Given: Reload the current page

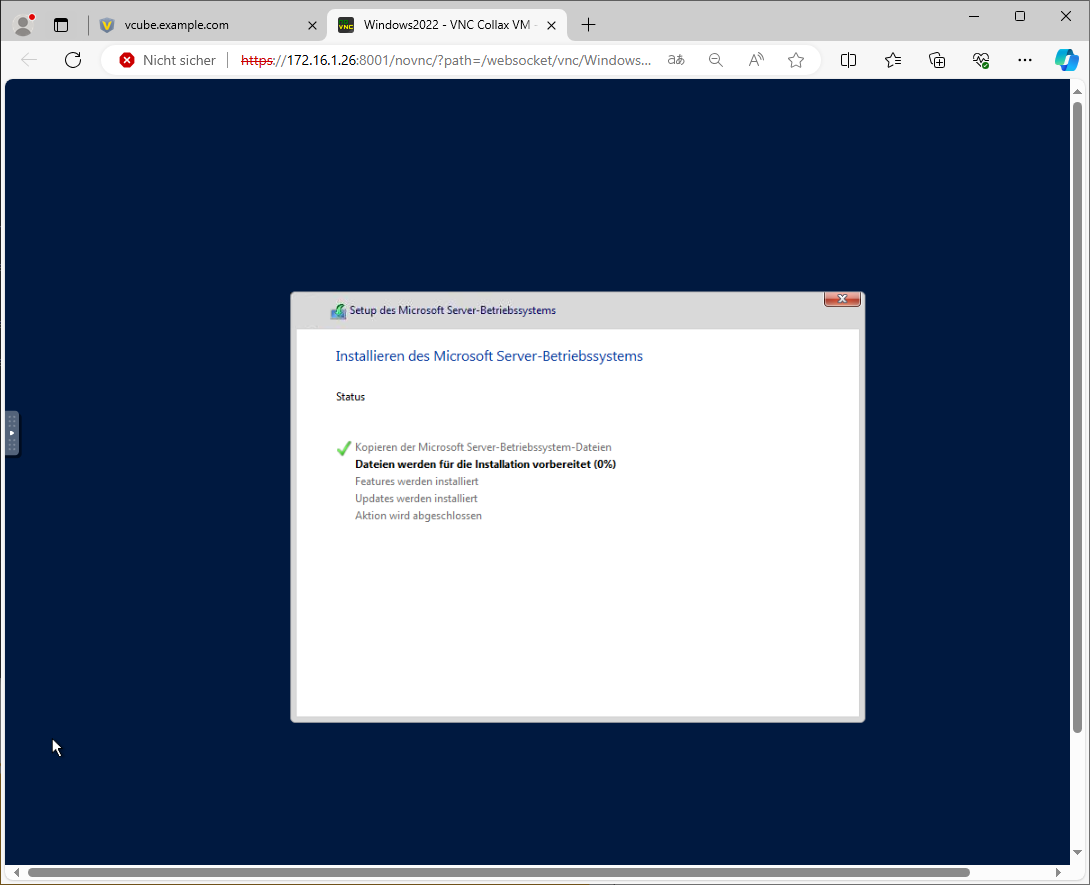Looking at the screenshot, I should pos(73,60).
